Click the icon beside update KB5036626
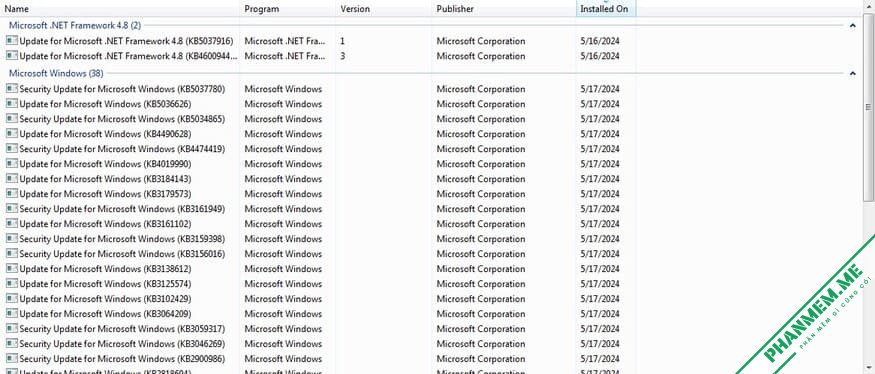This screenshot has height=374, width=875. click(12, 104)
